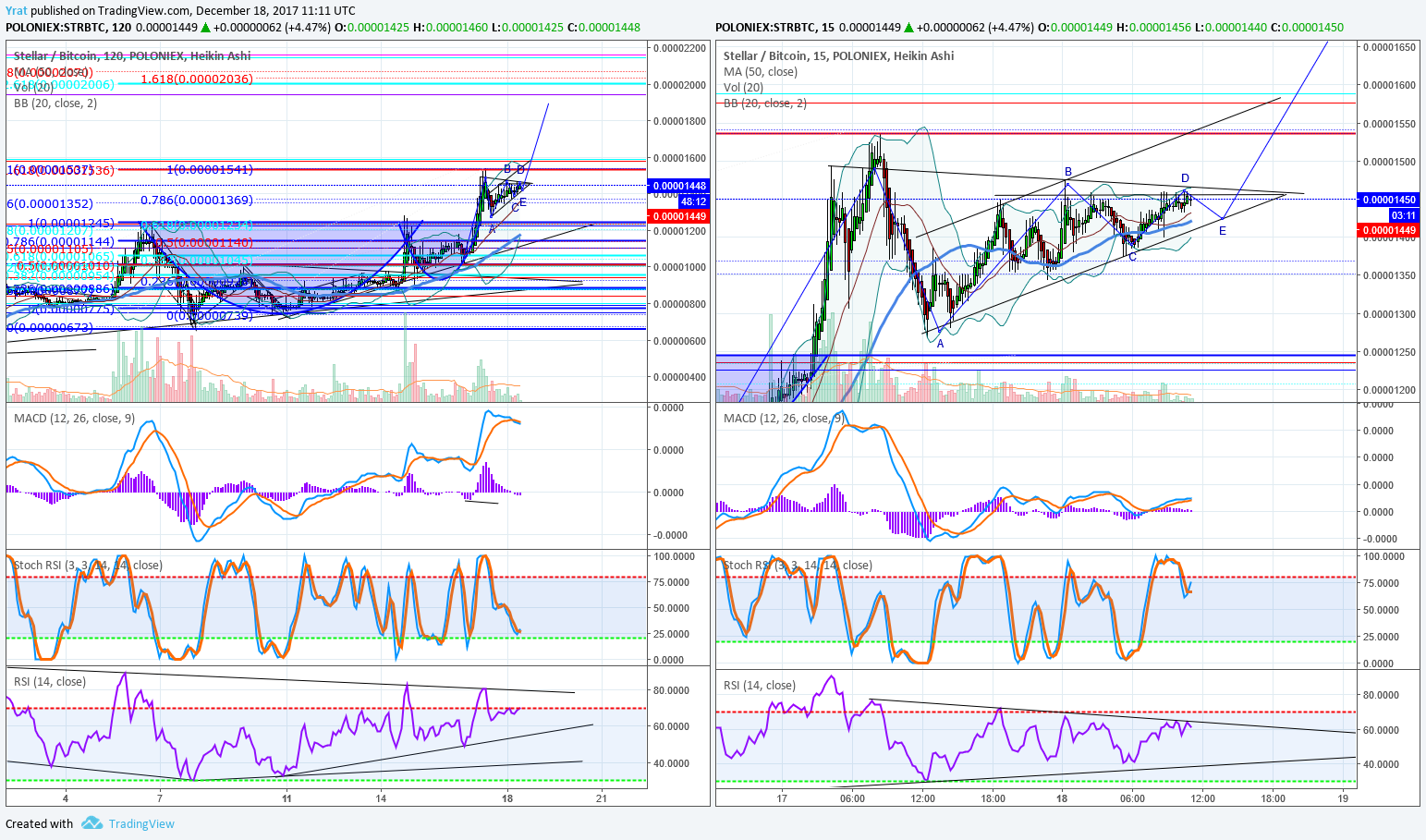Click the 03:11 countdown tag

pyautogui.click(x=1403, y=215)
